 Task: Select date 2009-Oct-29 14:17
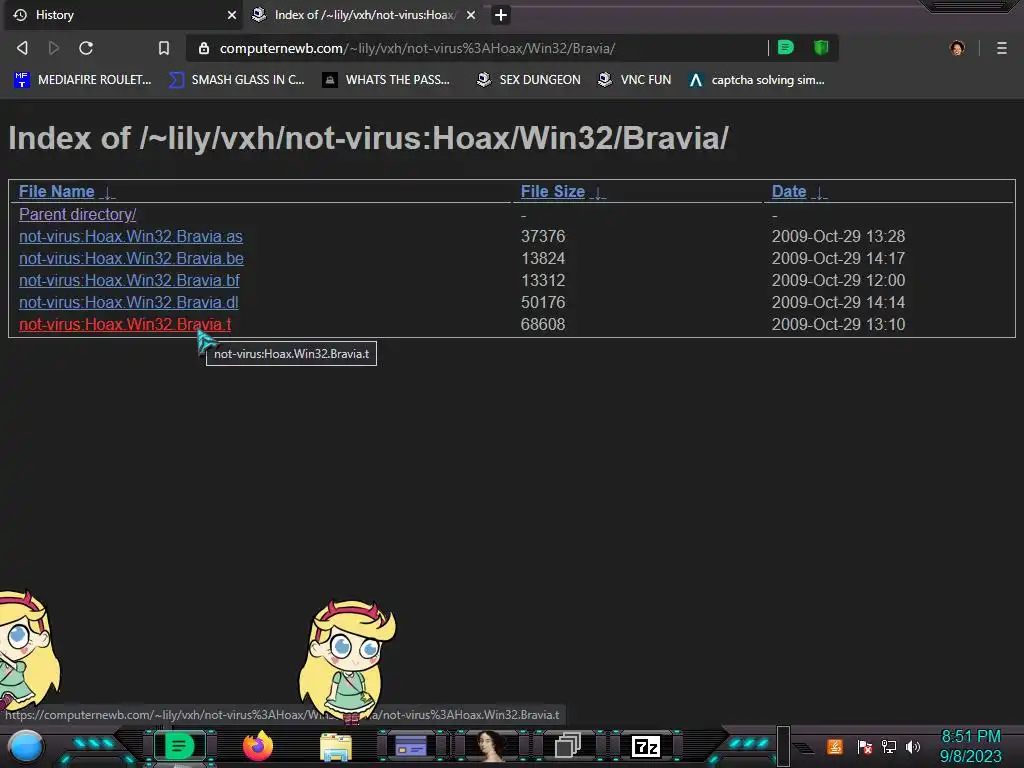click(x=839, y=258)
